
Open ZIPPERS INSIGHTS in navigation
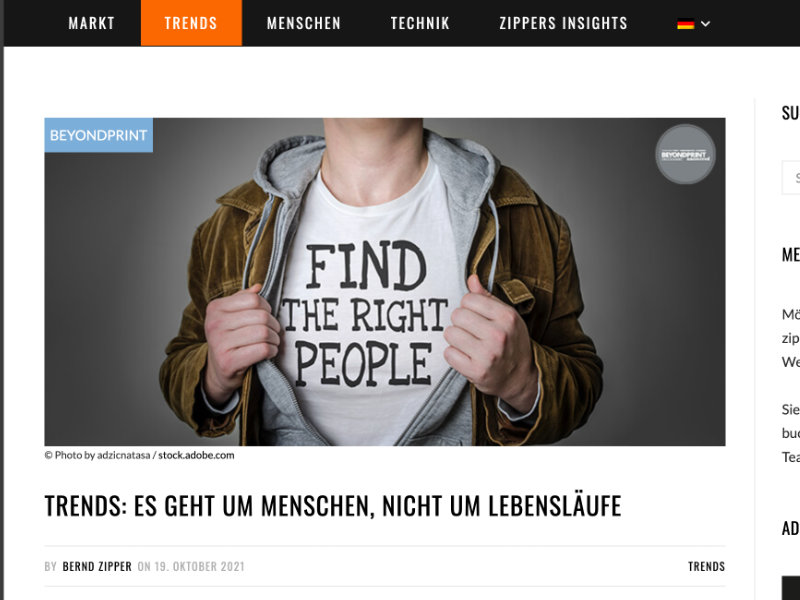coord(563,23)
